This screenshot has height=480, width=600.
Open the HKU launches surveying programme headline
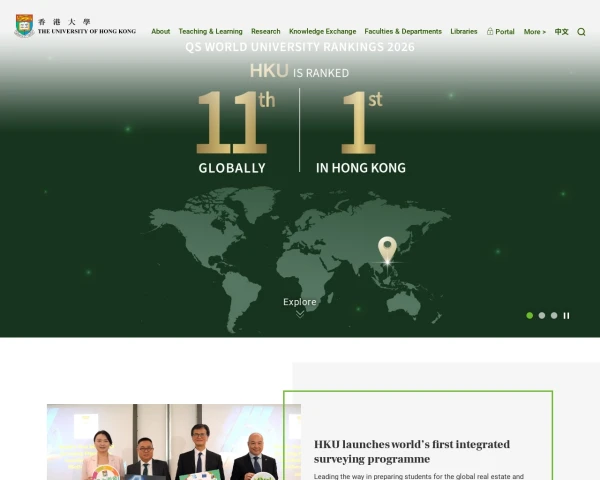[x=412, y=452]
